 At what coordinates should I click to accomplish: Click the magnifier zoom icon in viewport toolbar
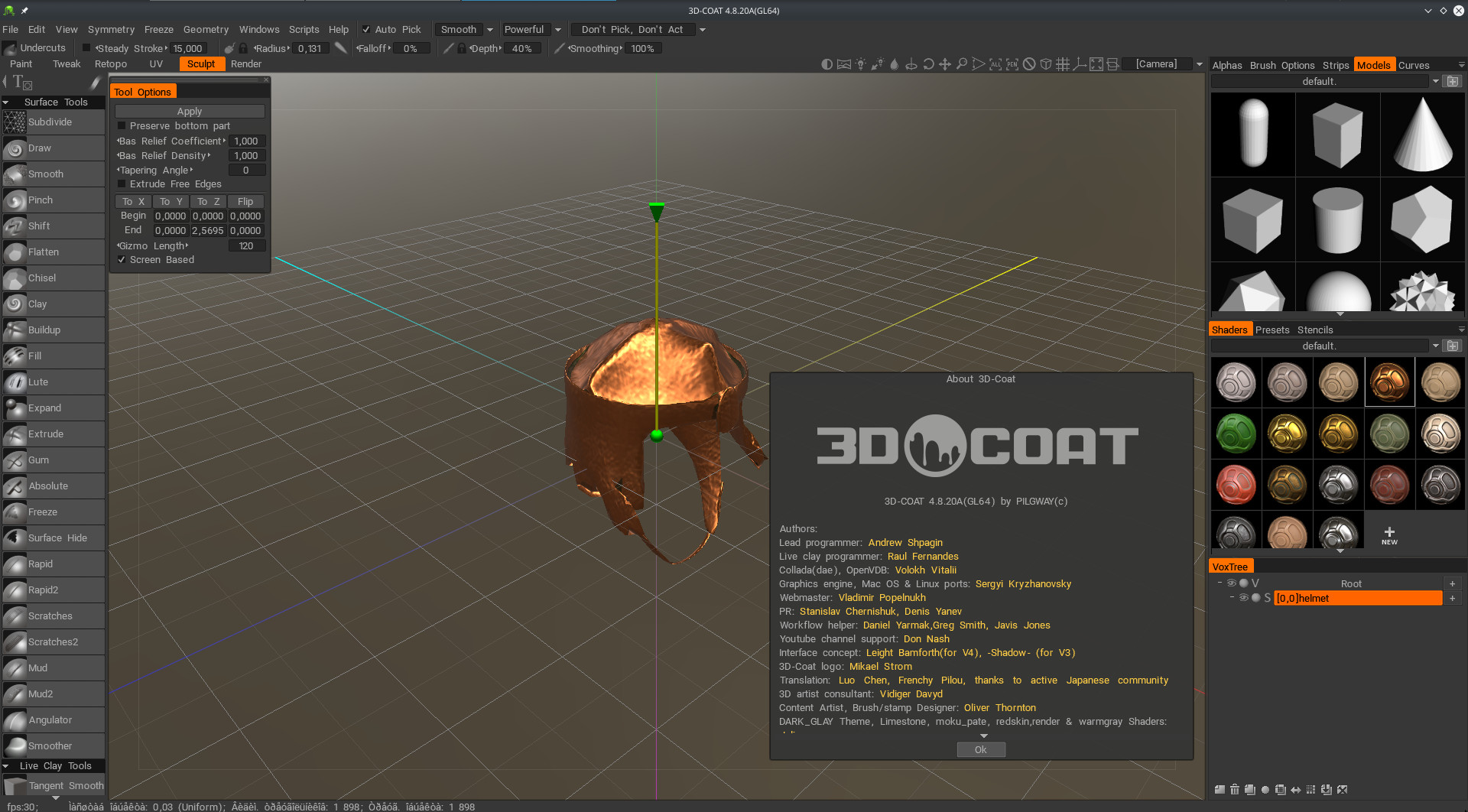962,64
